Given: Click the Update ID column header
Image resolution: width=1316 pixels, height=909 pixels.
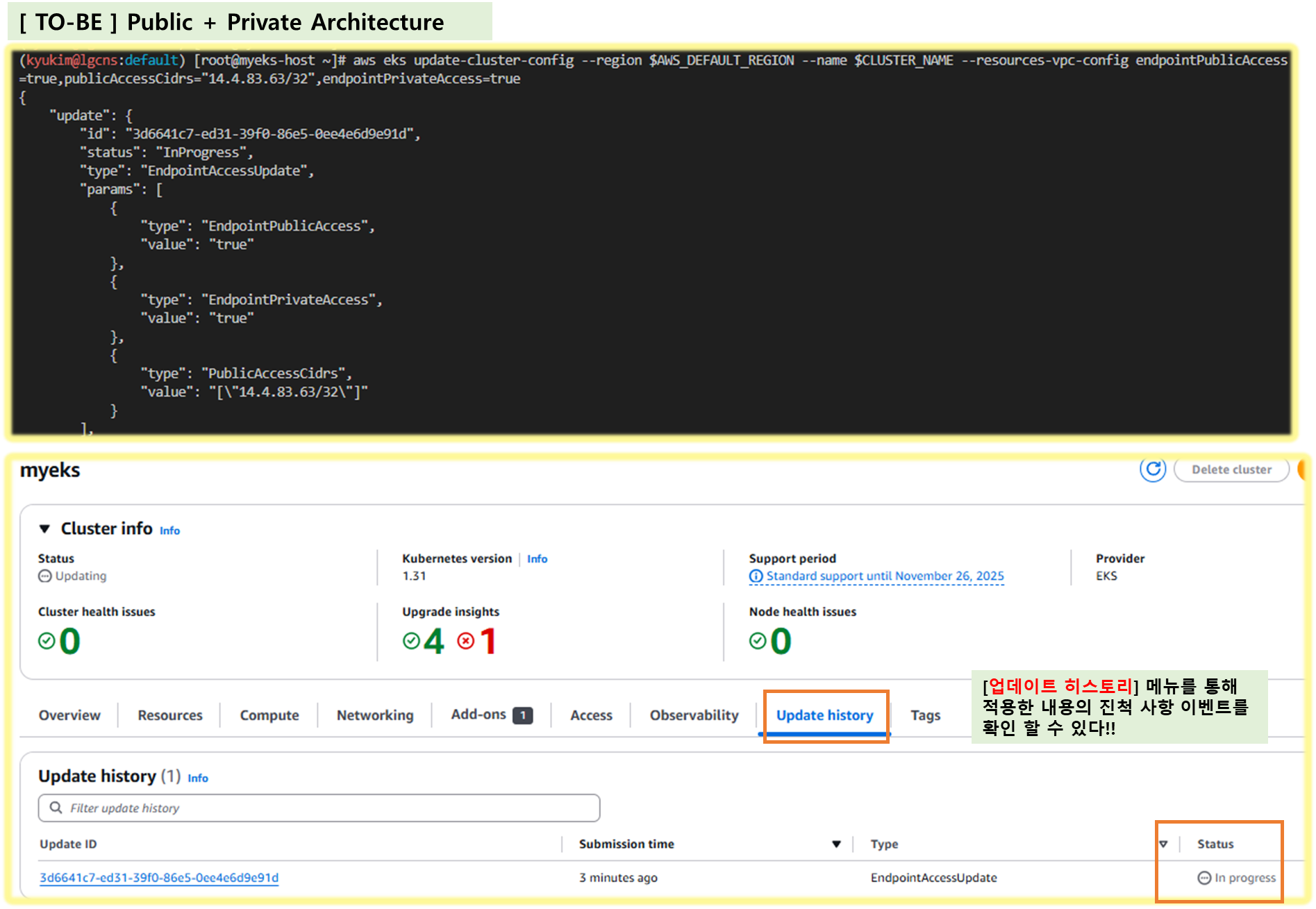Looking at the screenshot, I should tap(68, 844).
